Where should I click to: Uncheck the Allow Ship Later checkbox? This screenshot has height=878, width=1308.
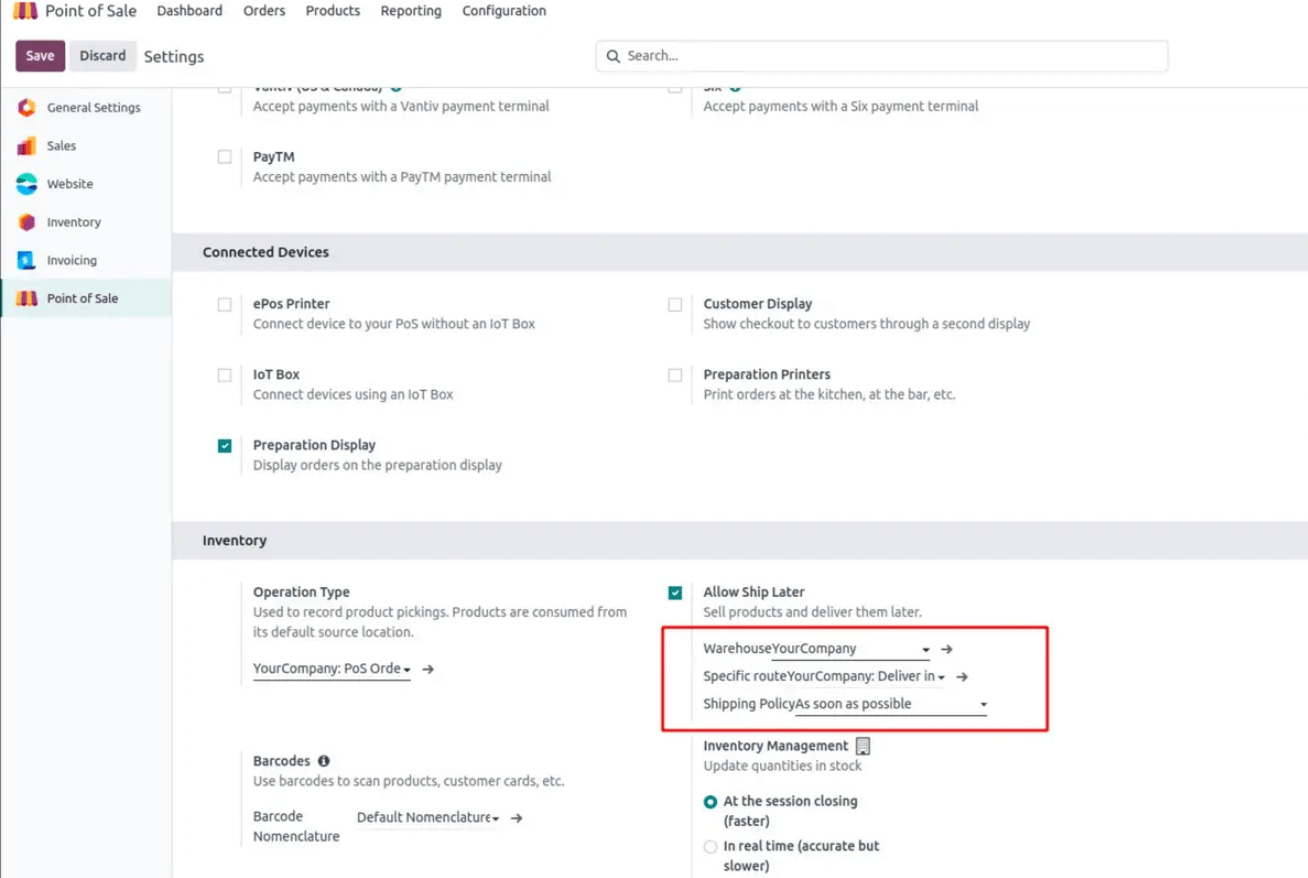coord(675,593)
